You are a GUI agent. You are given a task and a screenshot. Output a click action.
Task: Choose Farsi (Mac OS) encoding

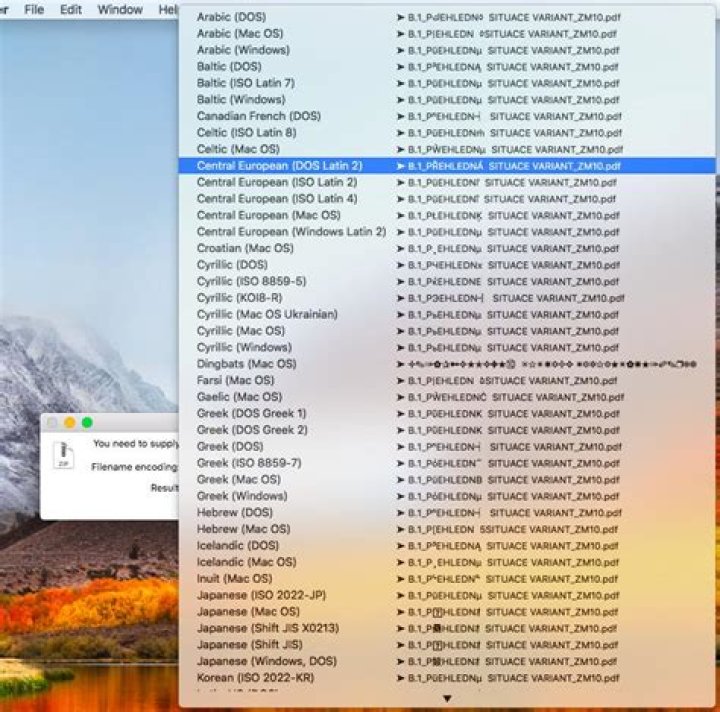point(447,381)
